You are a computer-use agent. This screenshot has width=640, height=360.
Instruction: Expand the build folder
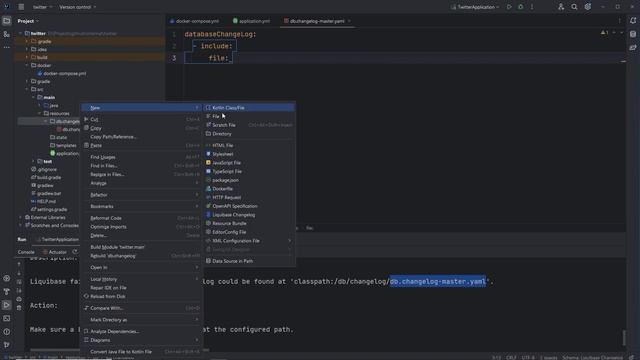click(x=27, y=57)
